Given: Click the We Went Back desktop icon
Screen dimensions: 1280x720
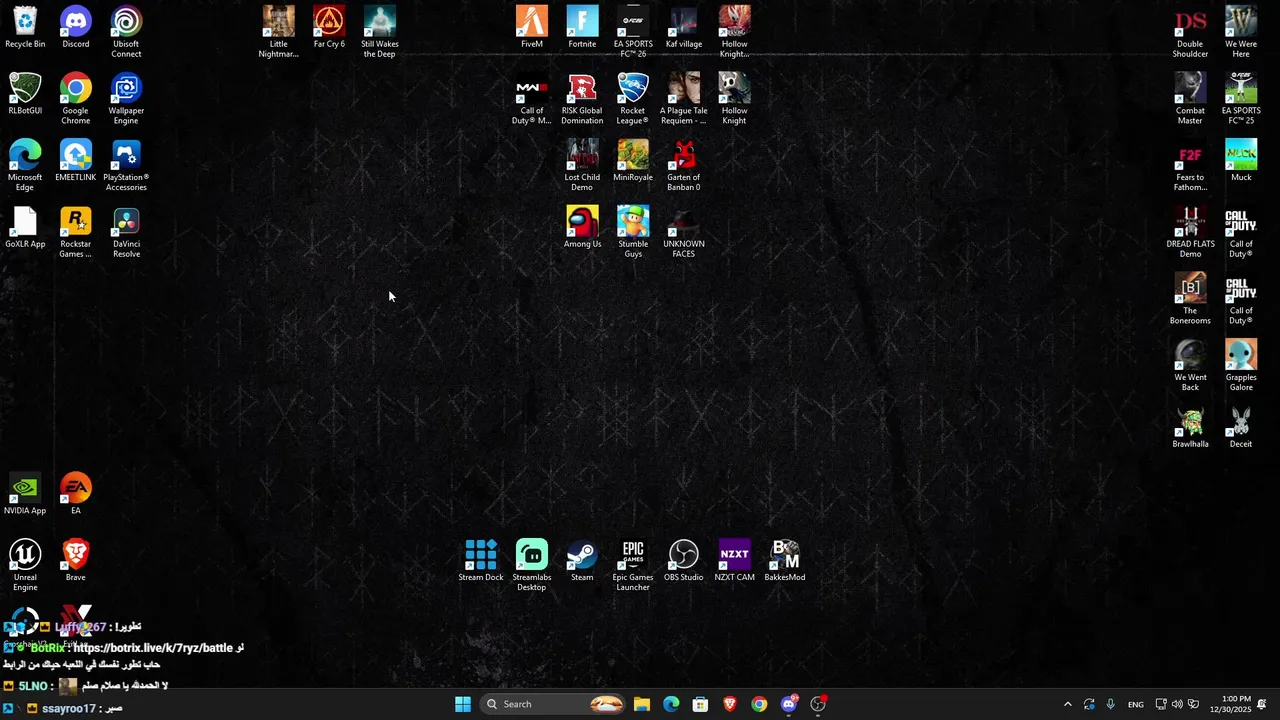Looking at the screenshot, I should pyautogui.click(x=1190, y=366).
